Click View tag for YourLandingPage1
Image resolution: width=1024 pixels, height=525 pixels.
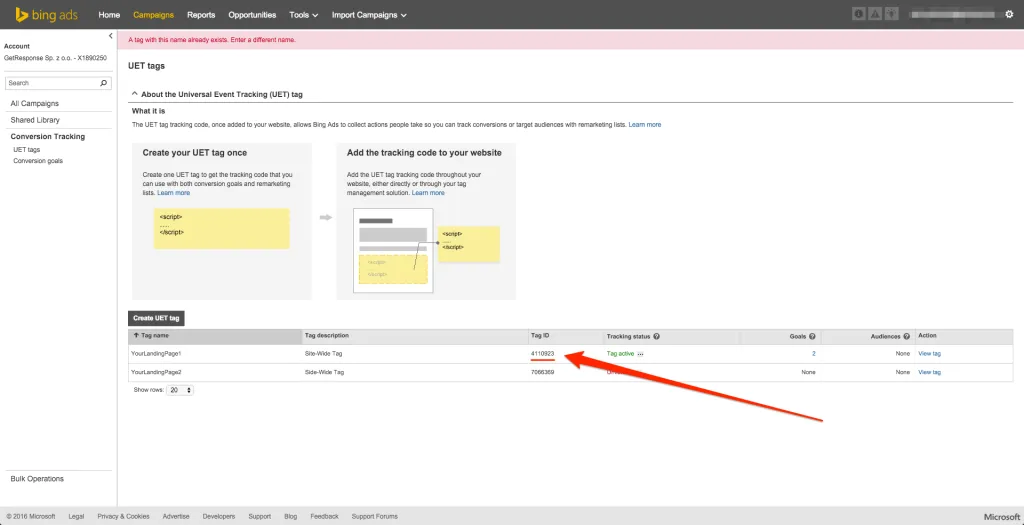[929, 353]
